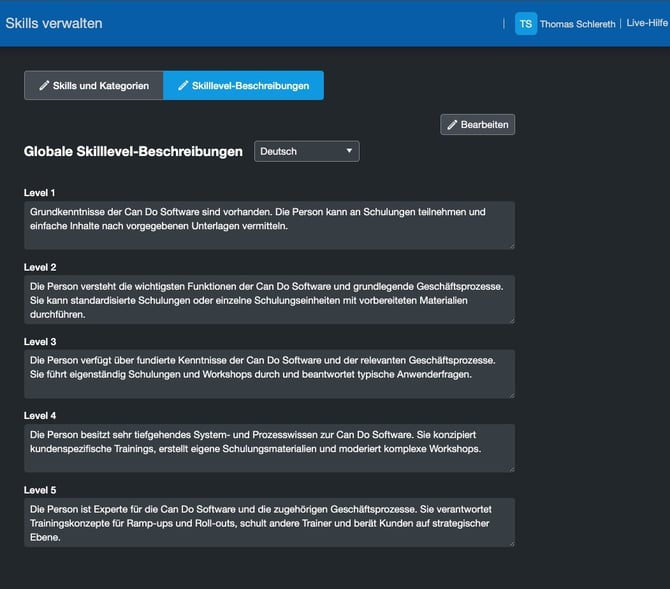Open the Deutsch language dropdown
Screen dimensions: 670x589
307,152
